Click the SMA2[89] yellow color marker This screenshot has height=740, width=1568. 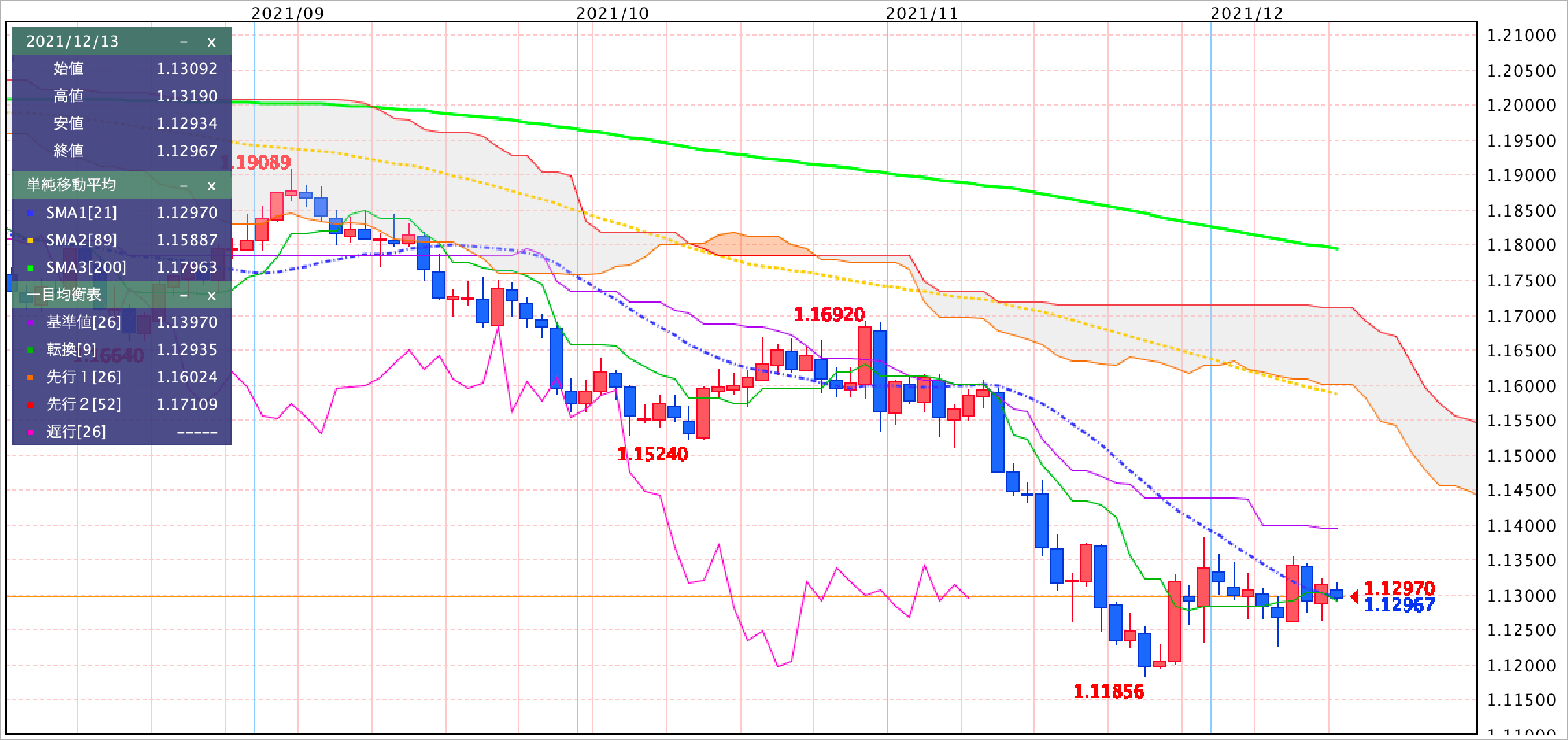tap(30, 241)
